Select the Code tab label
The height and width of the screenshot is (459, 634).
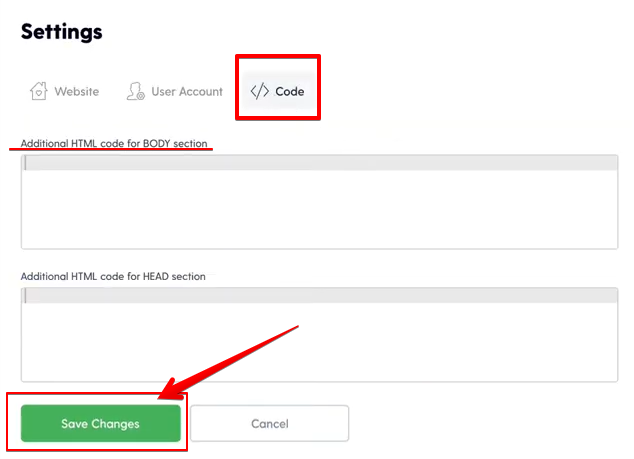290,91
